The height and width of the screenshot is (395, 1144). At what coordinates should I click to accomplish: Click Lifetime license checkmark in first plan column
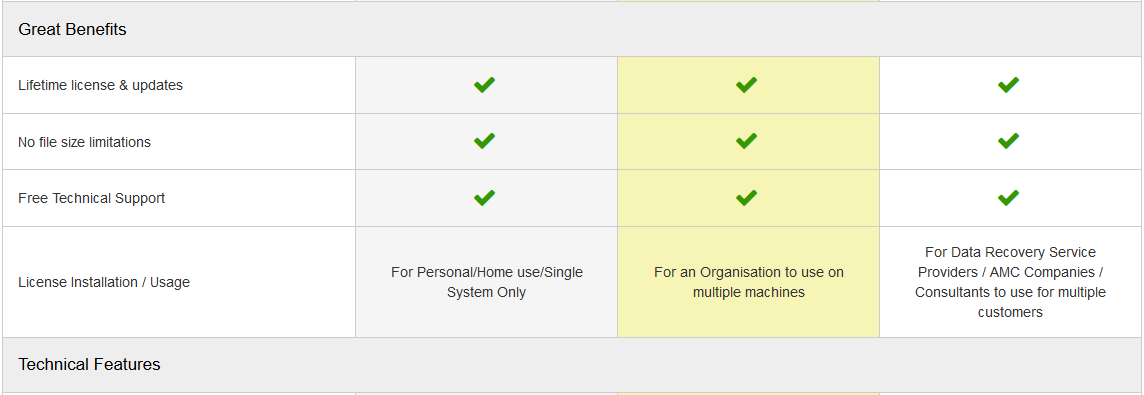click(x=484, y=85)
